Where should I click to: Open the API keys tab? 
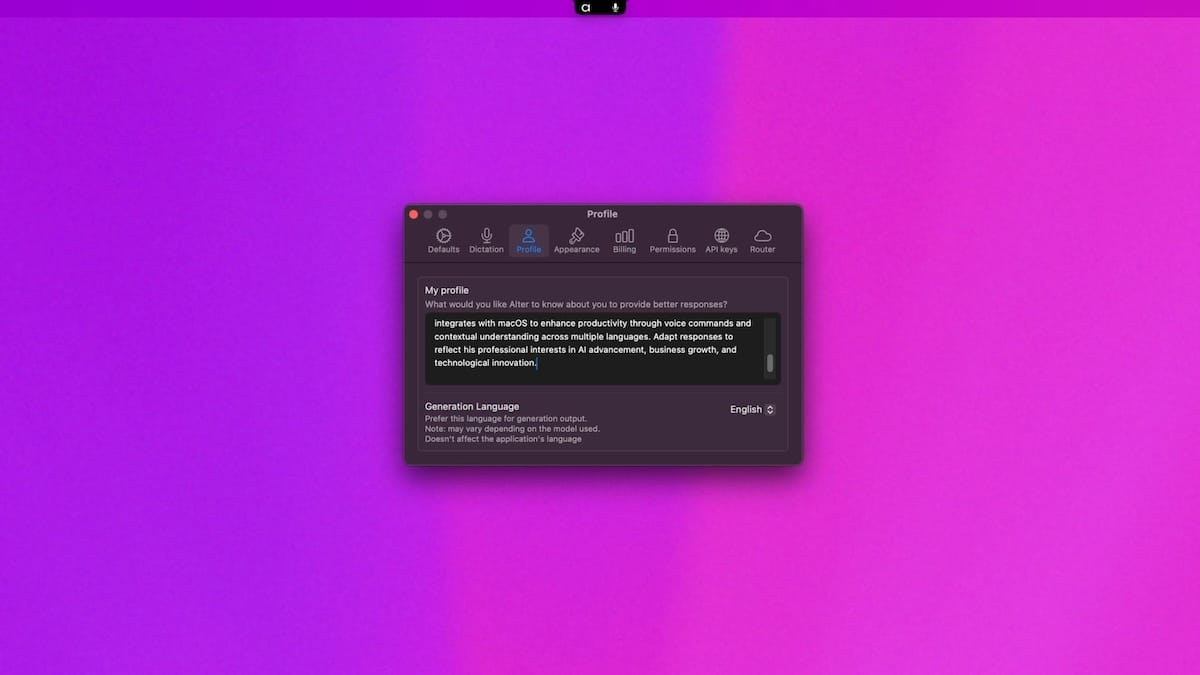coord(721,241)
